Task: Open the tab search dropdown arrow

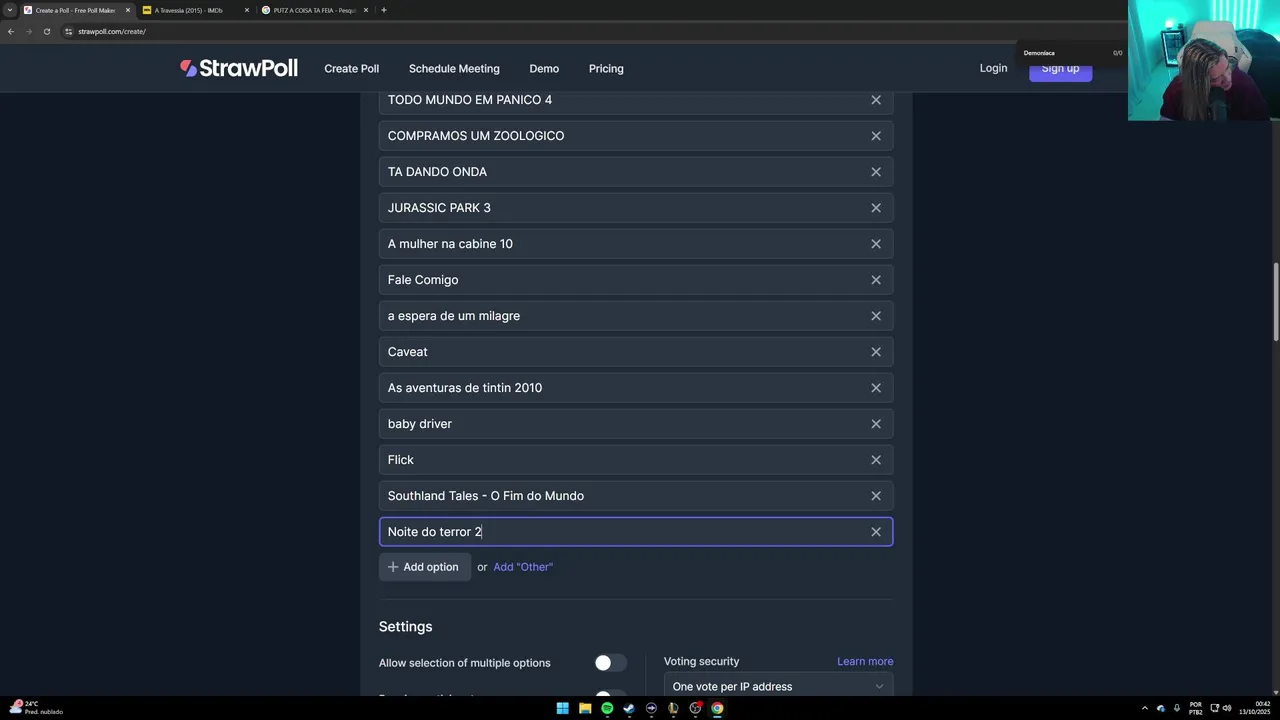Action: pos(10,10)
